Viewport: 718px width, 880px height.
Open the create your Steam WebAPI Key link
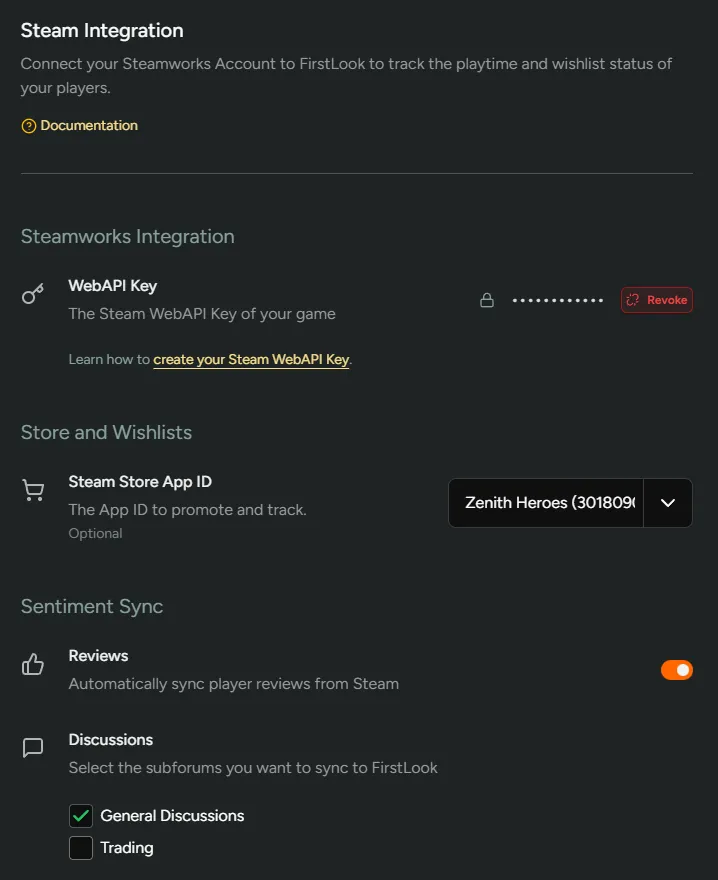tap(251, 359)
